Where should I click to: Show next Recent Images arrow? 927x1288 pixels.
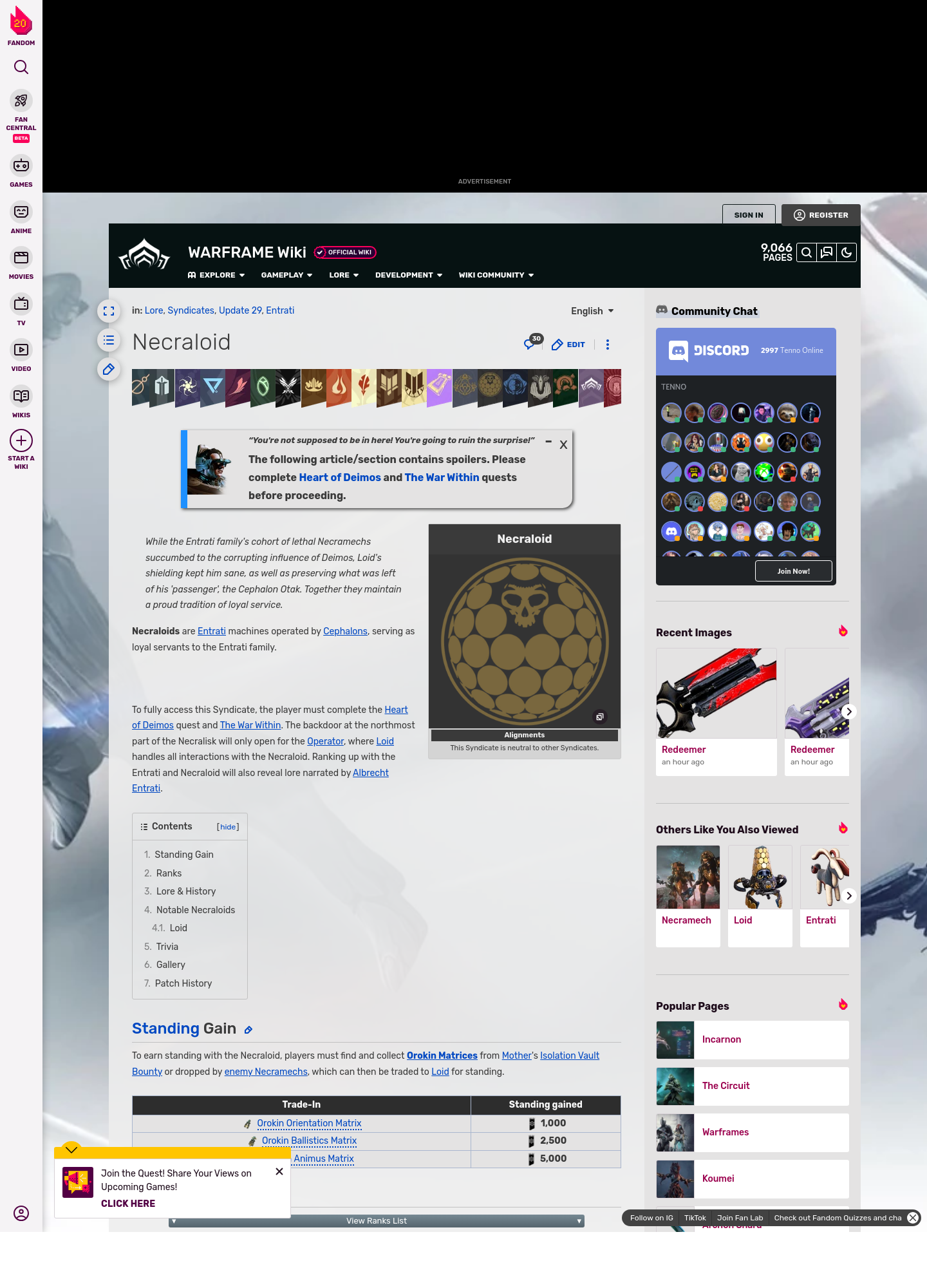click(848, 712)
